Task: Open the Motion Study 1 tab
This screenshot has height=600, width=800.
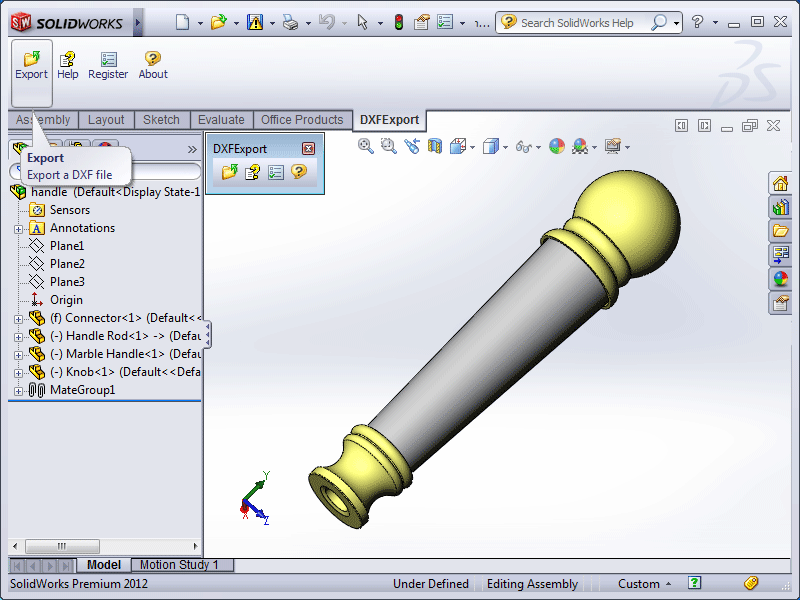Action: pyautogui.click(x=182, y=564)
